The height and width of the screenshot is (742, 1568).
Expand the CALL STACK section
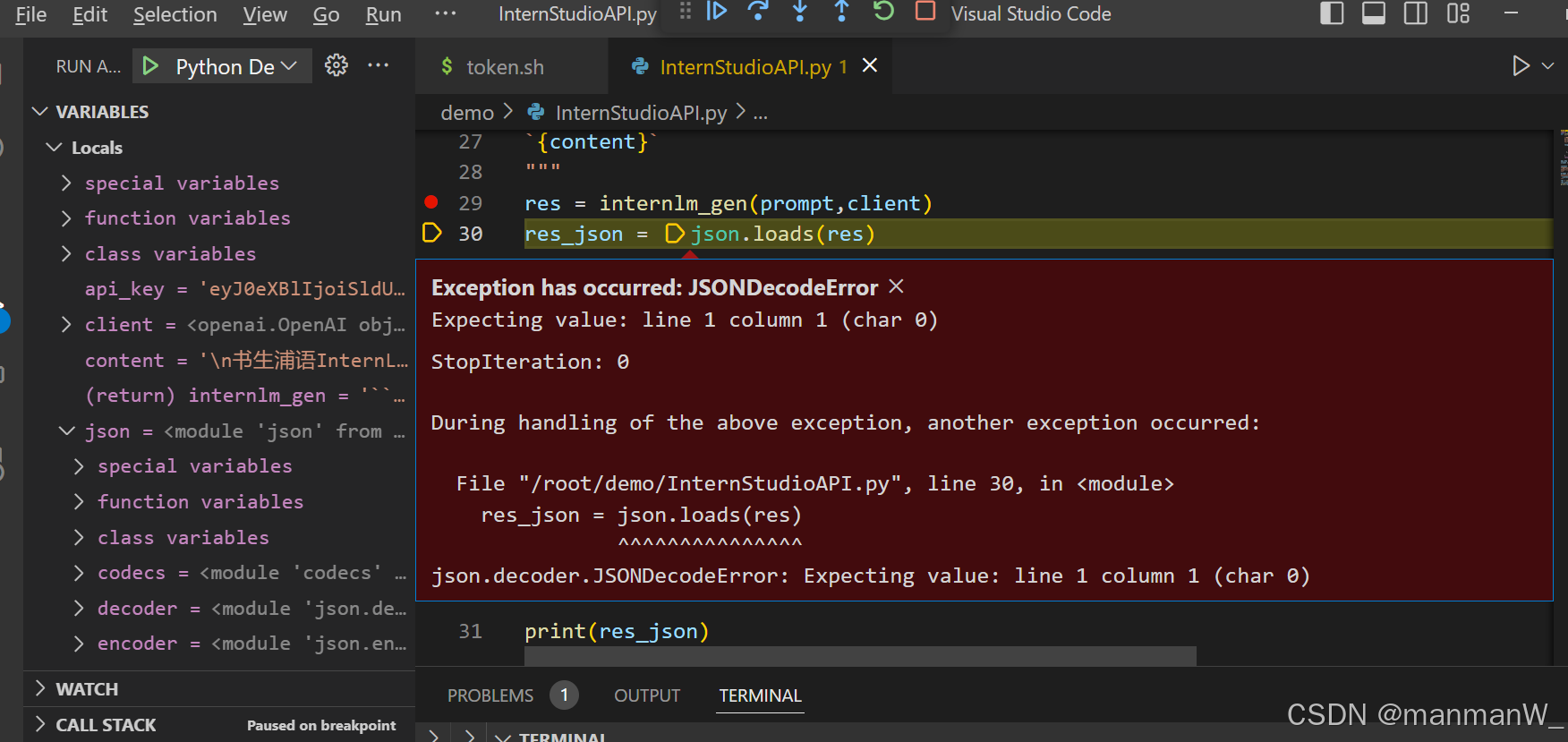pos(40,724)
